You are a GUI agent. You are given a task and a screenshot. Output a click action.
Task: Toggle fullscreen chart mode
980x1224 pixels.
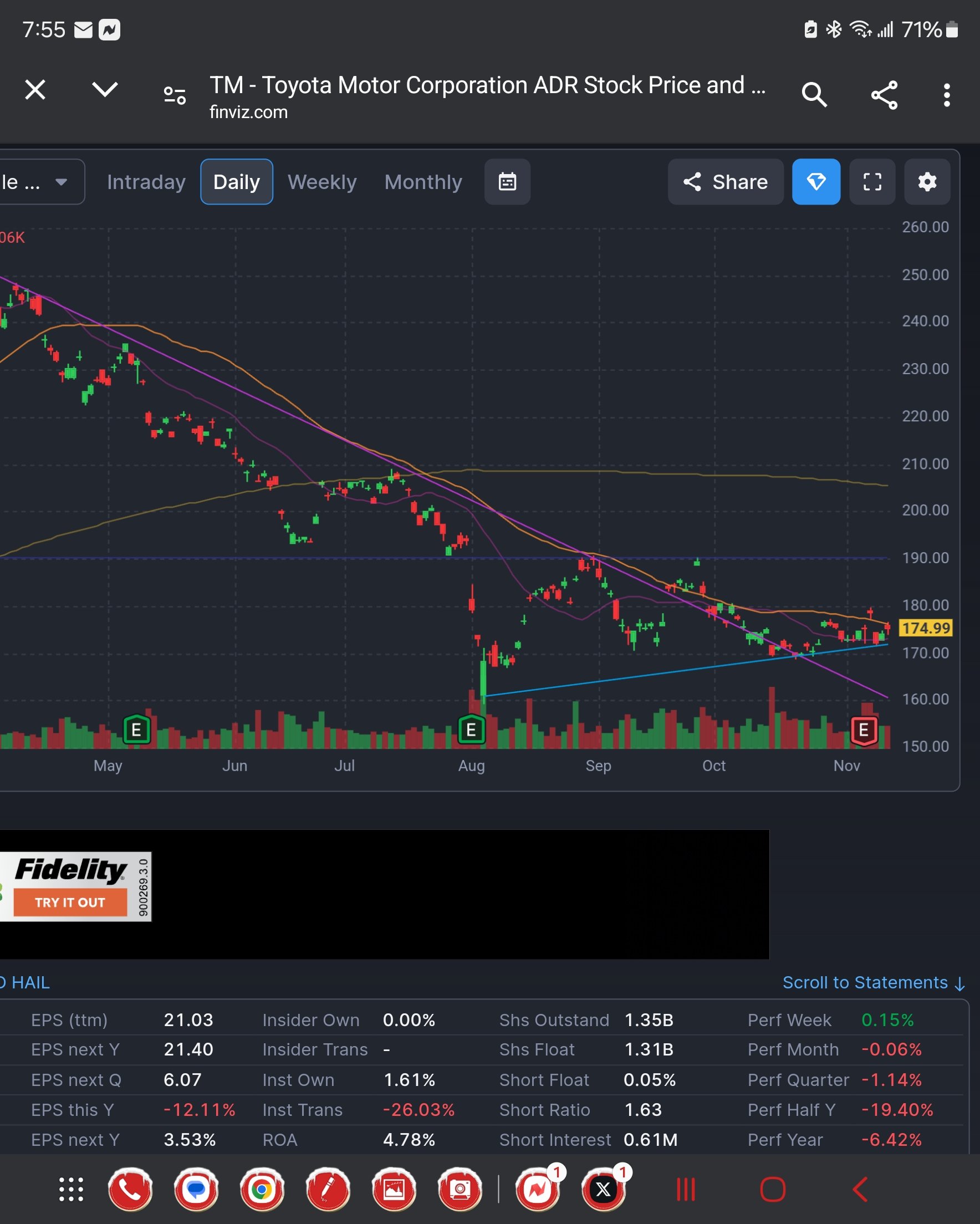[x=872, y=182]
